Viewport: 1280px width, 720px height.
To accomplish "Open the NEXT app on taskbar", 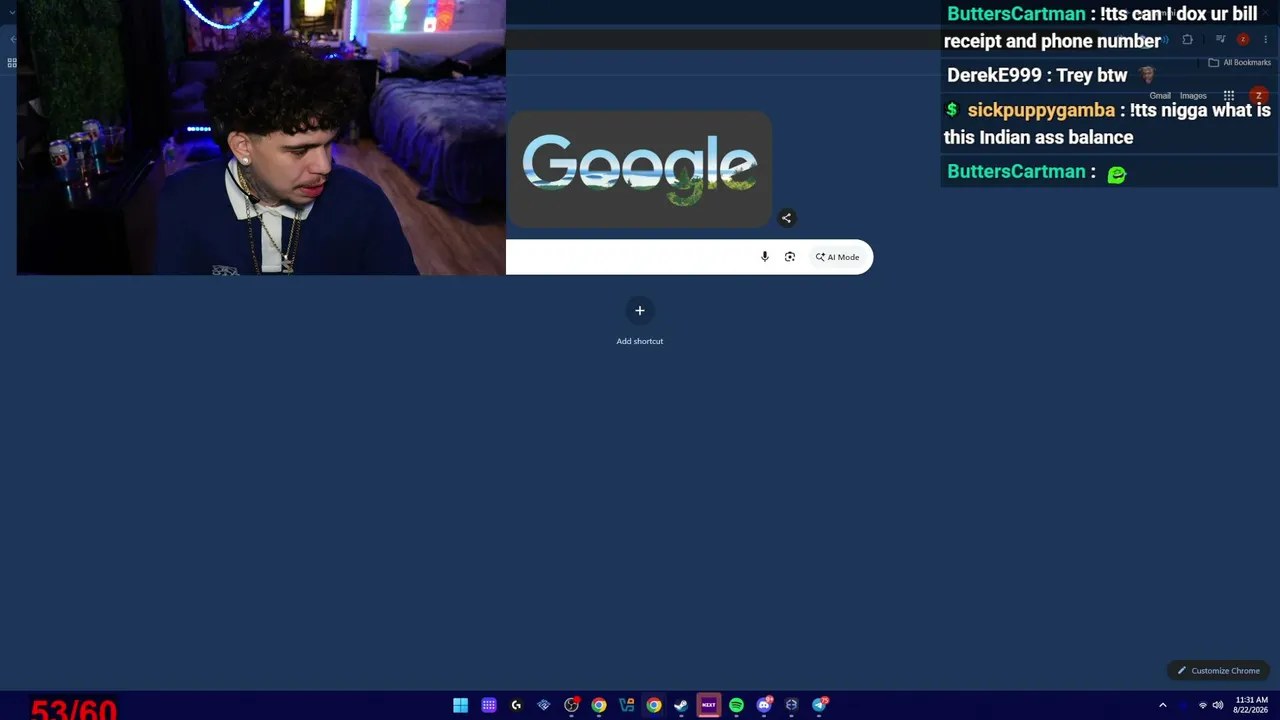I will click(709, 705).
